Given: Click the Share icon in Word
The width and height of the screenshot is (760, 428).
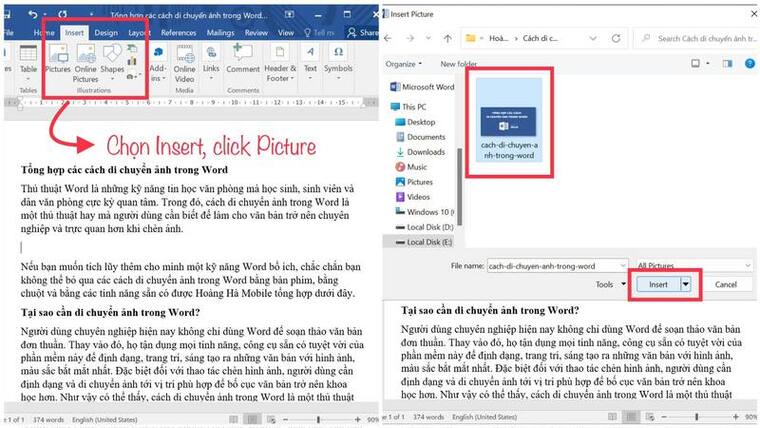Looking at the screenshot, I should (352, 32).
